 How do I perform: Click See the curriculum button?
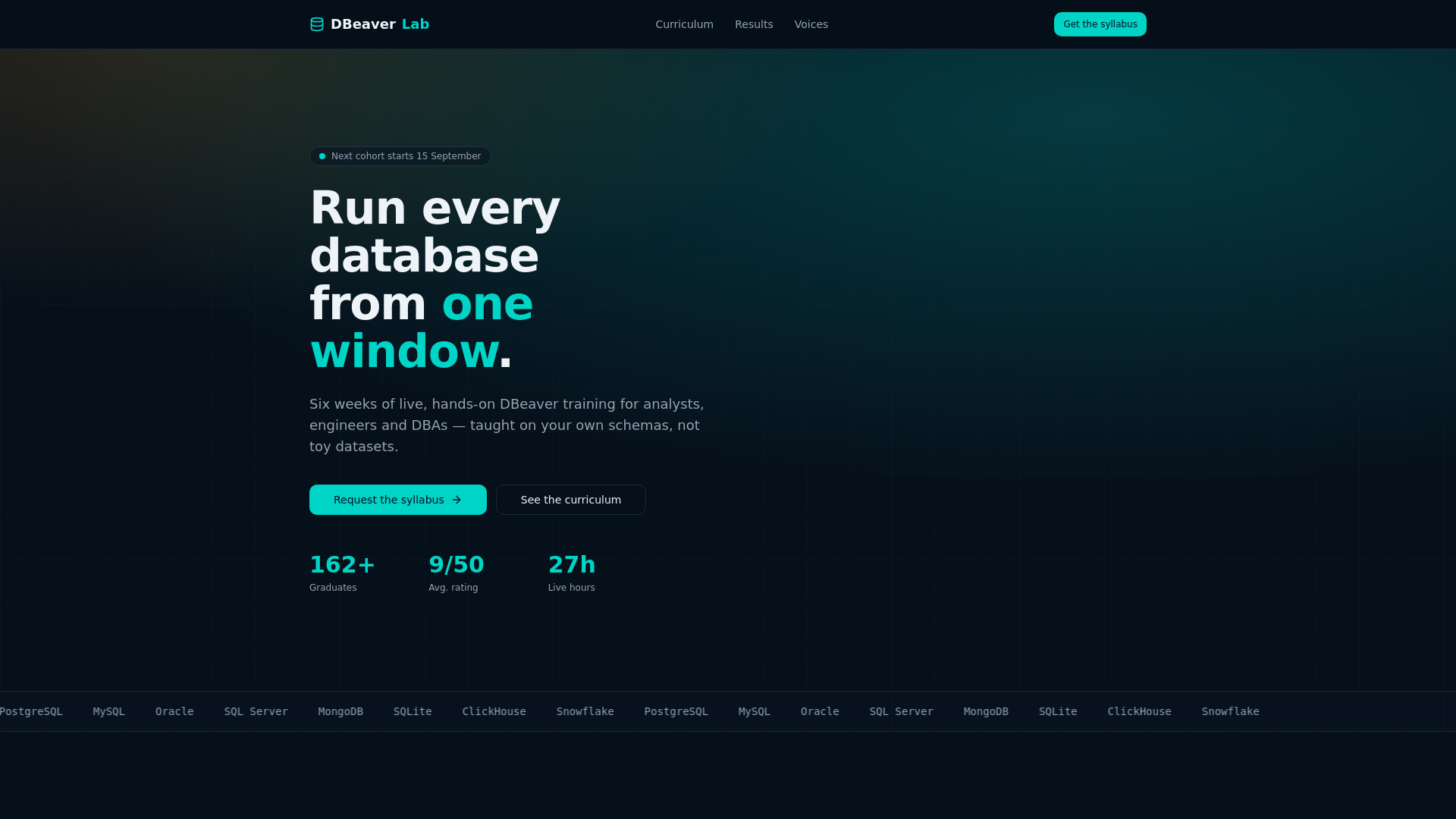(571, 500)
